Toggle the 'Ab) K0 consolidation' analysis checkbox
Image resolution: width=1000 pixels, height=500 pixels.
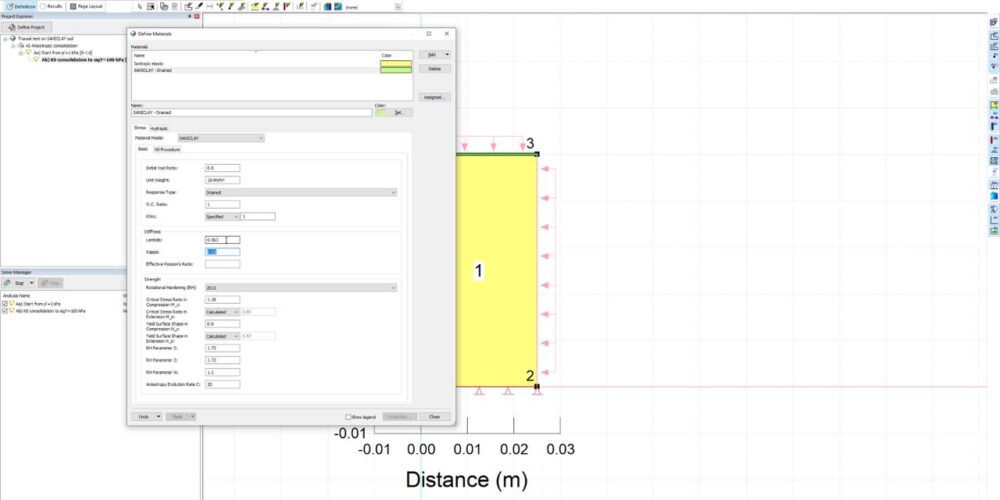coord(5,311)
